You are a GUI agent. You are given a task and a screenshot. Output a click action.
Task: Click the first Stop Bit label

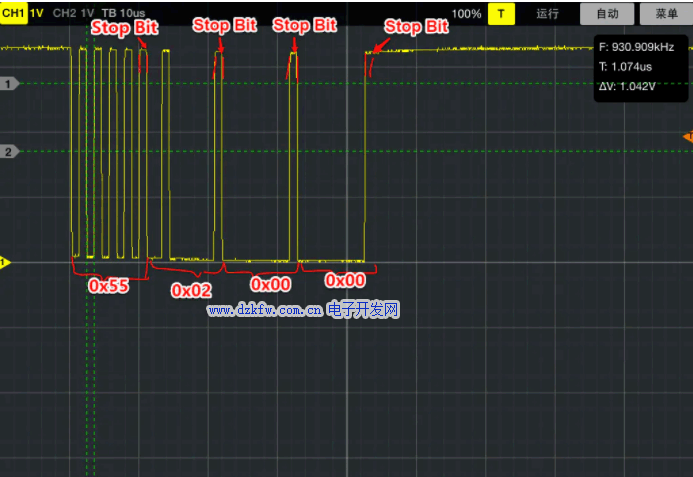(x=124, y=28)
